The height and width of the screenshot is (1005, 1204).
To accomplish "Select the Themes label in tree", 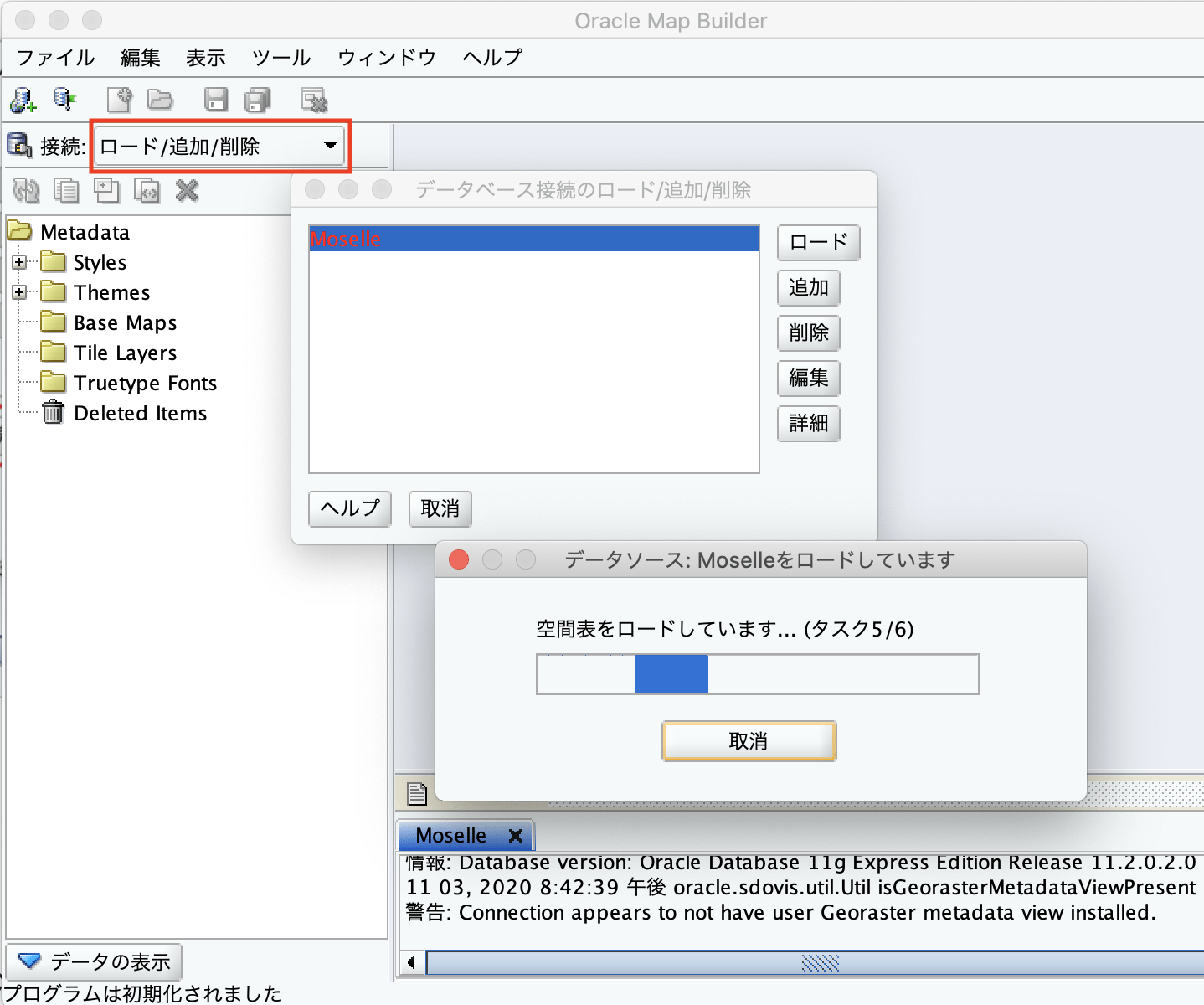I will [x=112, y=292].
